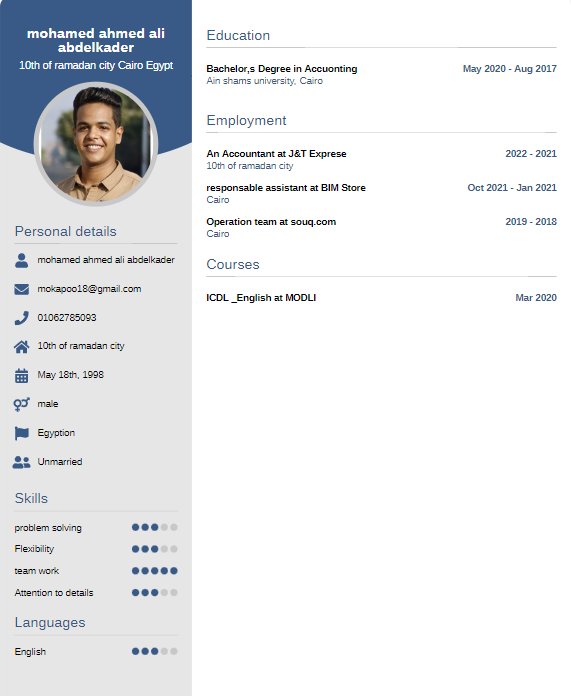Click the person icon beside the full name
This screenshot has width=571, height=696.
point(21,260)
